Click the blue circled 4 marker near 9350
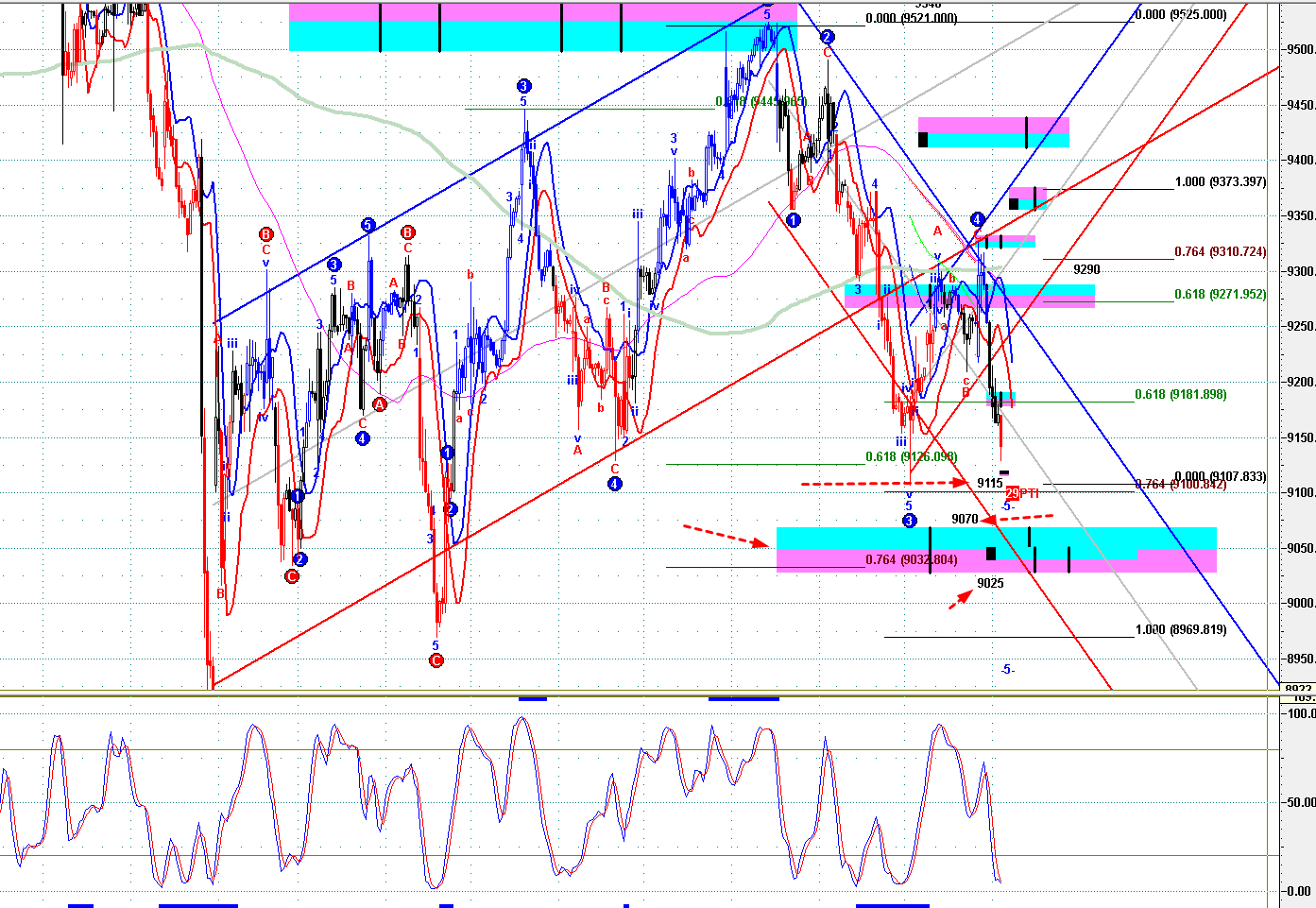1316x908 pixels. (977, 219)
